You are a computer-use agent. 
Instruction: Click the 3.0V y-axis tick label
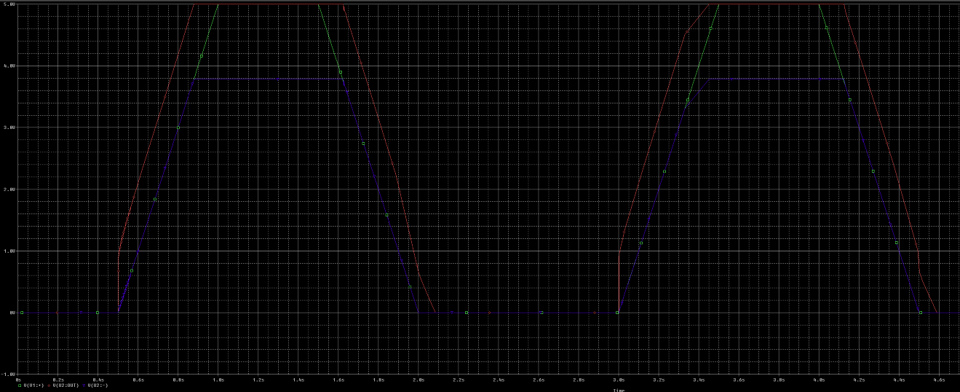(x=9, y=127)
